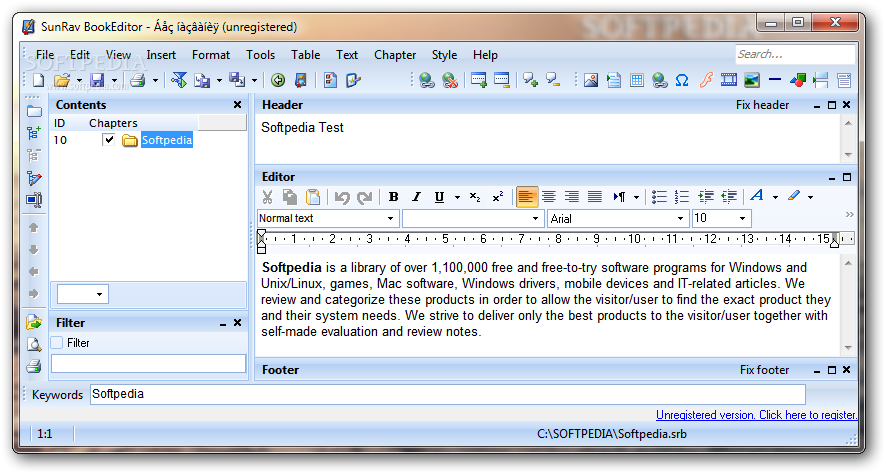
Task: Click the indent icon after the numbered list
Action: pos(706,197)
